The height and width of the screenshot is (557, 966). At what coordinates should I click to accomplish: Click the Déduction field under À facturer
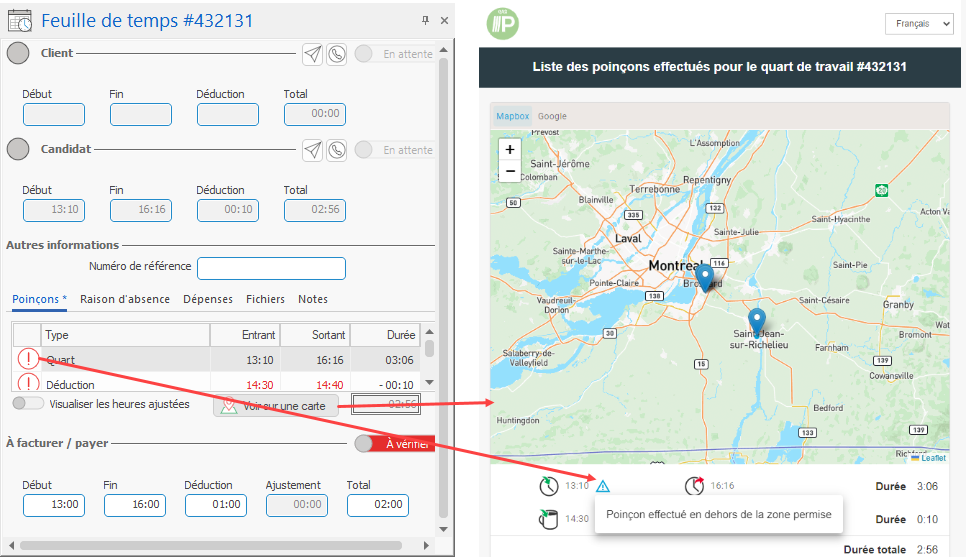(x=215, y=505)
